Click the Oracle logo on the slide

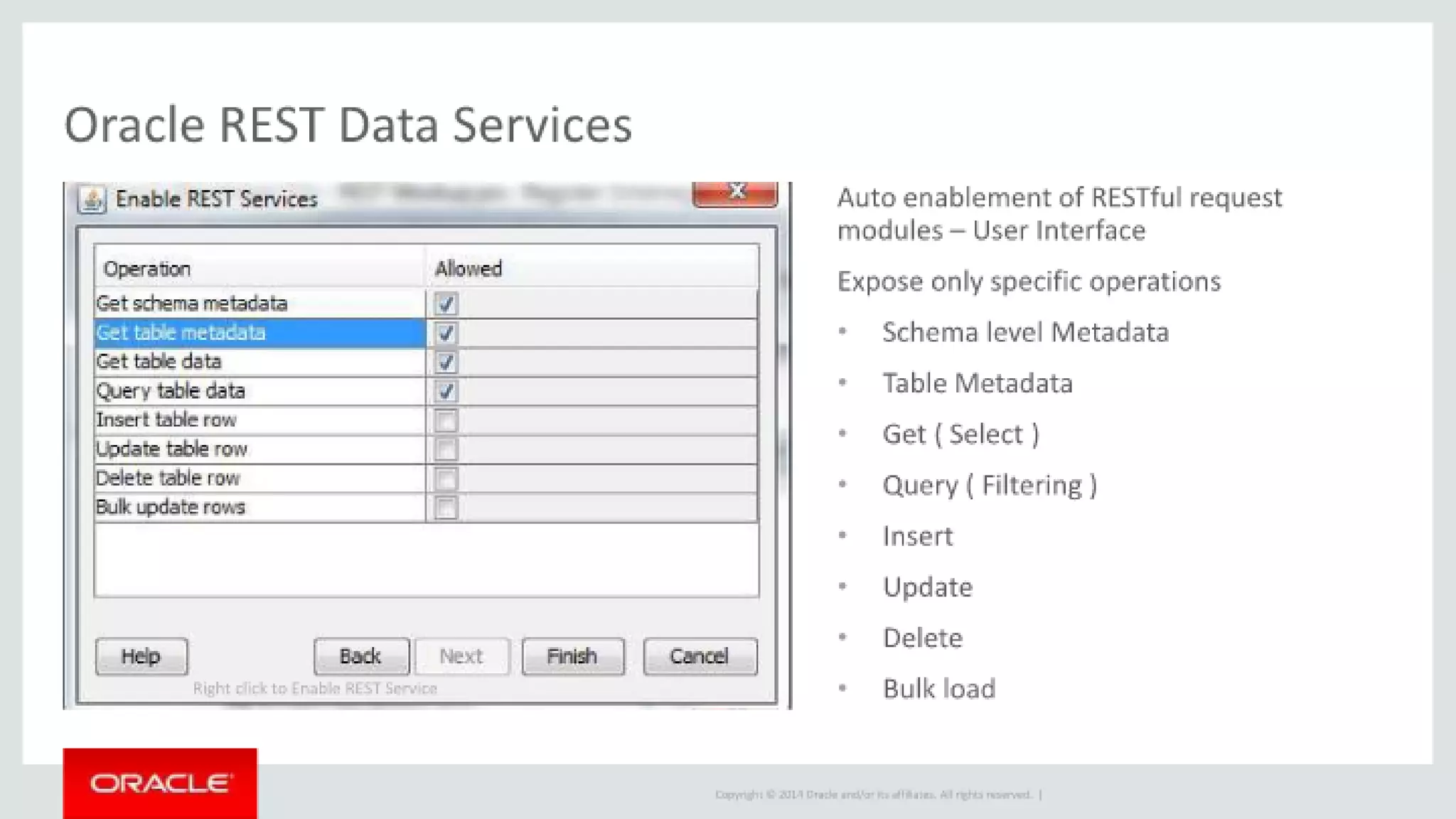tap(160, 783)
